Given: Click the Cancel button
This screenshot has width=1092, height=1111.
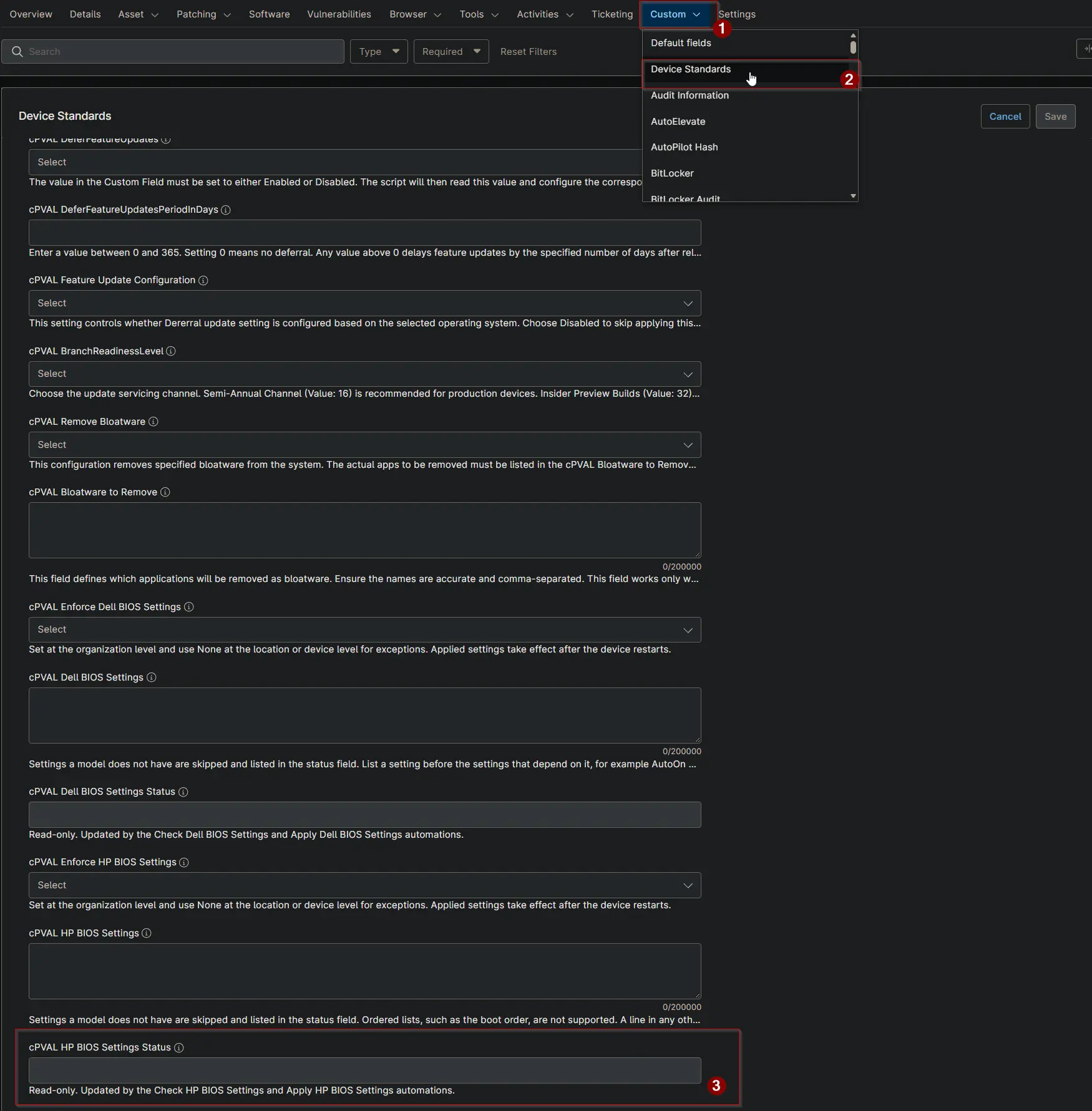Looking at the screenshot, I should point(1005,117).
